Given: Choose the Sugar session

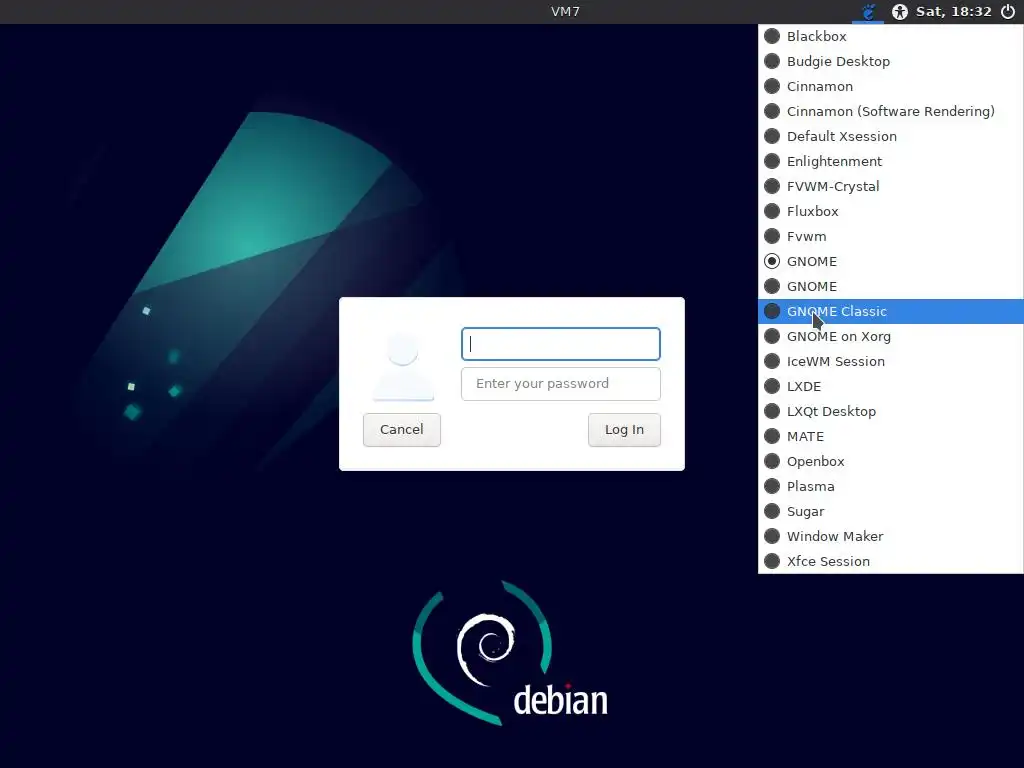Looking at the screenshot, I should 891,511.
